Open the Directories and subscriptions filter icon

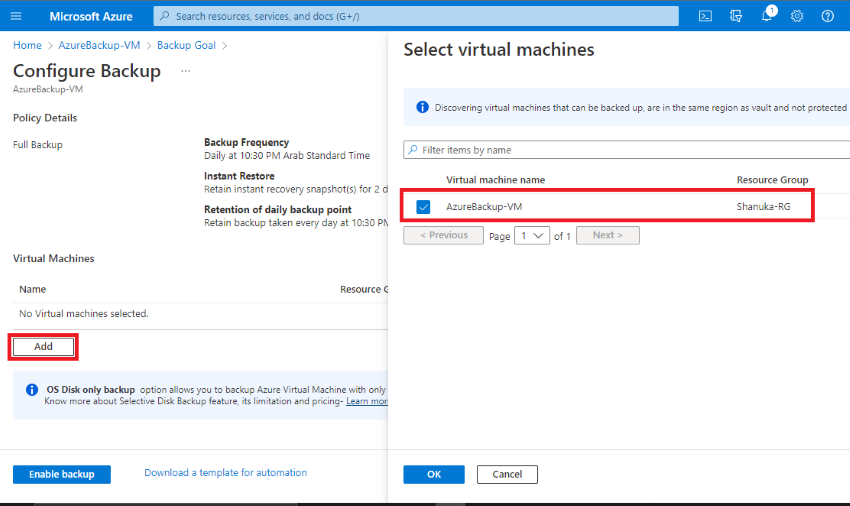point(736,16)
